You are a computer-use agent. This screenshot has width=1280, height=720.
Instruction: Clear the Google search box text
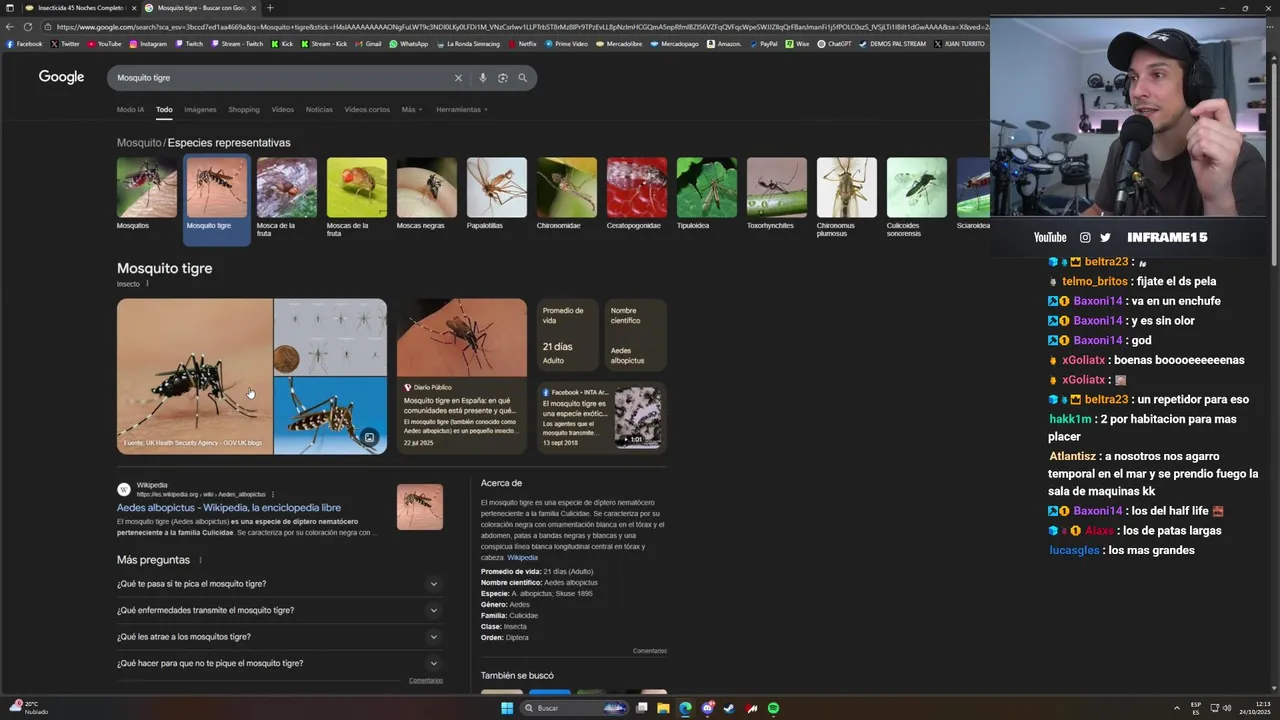pos(458,78)
